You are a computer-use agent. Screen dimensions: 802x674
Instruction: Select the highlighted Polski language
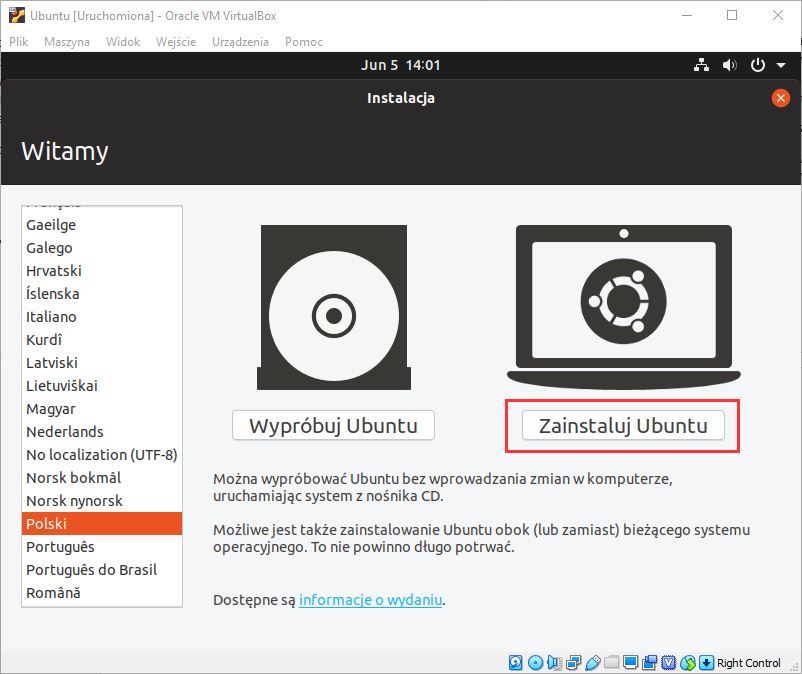102,524
